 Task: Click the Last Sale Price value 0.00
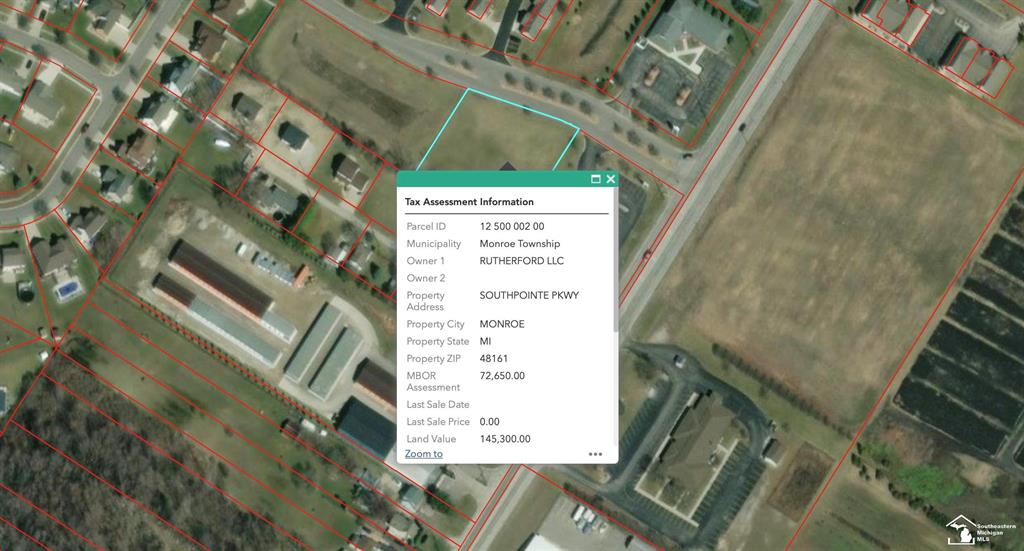coord(491,422)
